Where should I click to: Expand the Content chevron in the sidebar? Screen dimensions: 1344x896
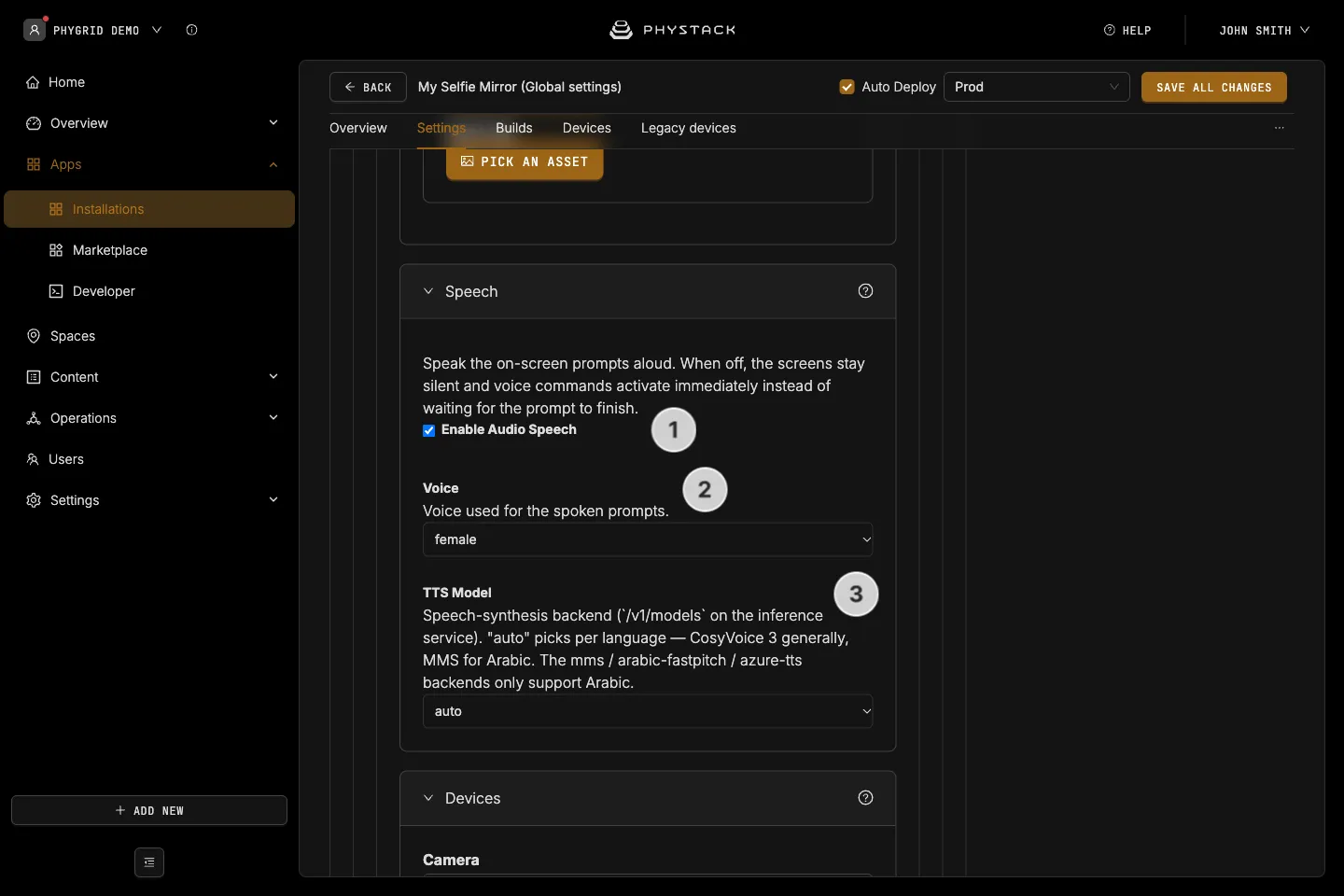(273, 377)
